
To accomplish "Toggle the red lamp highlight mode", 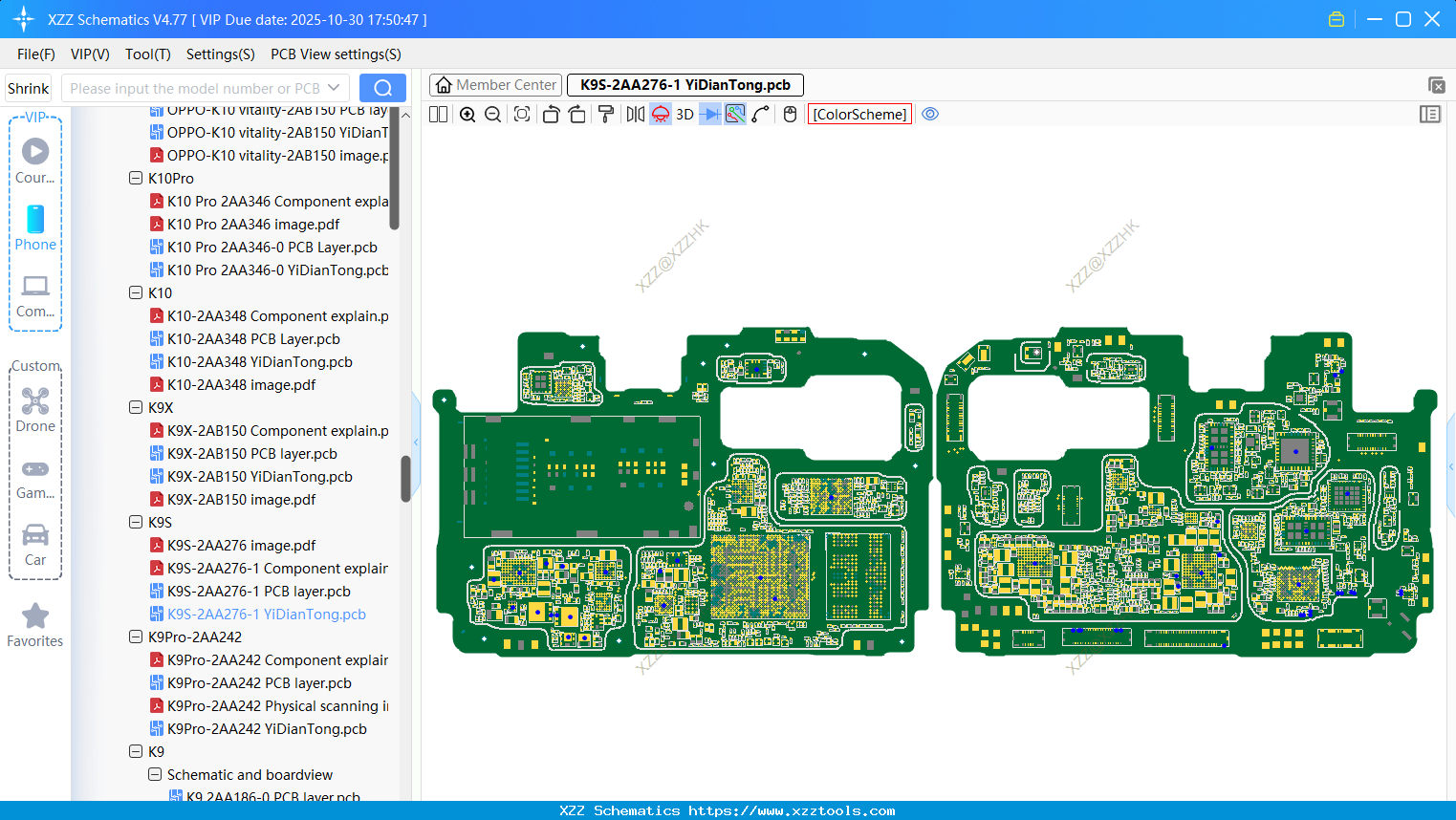I will pos(660,114).
